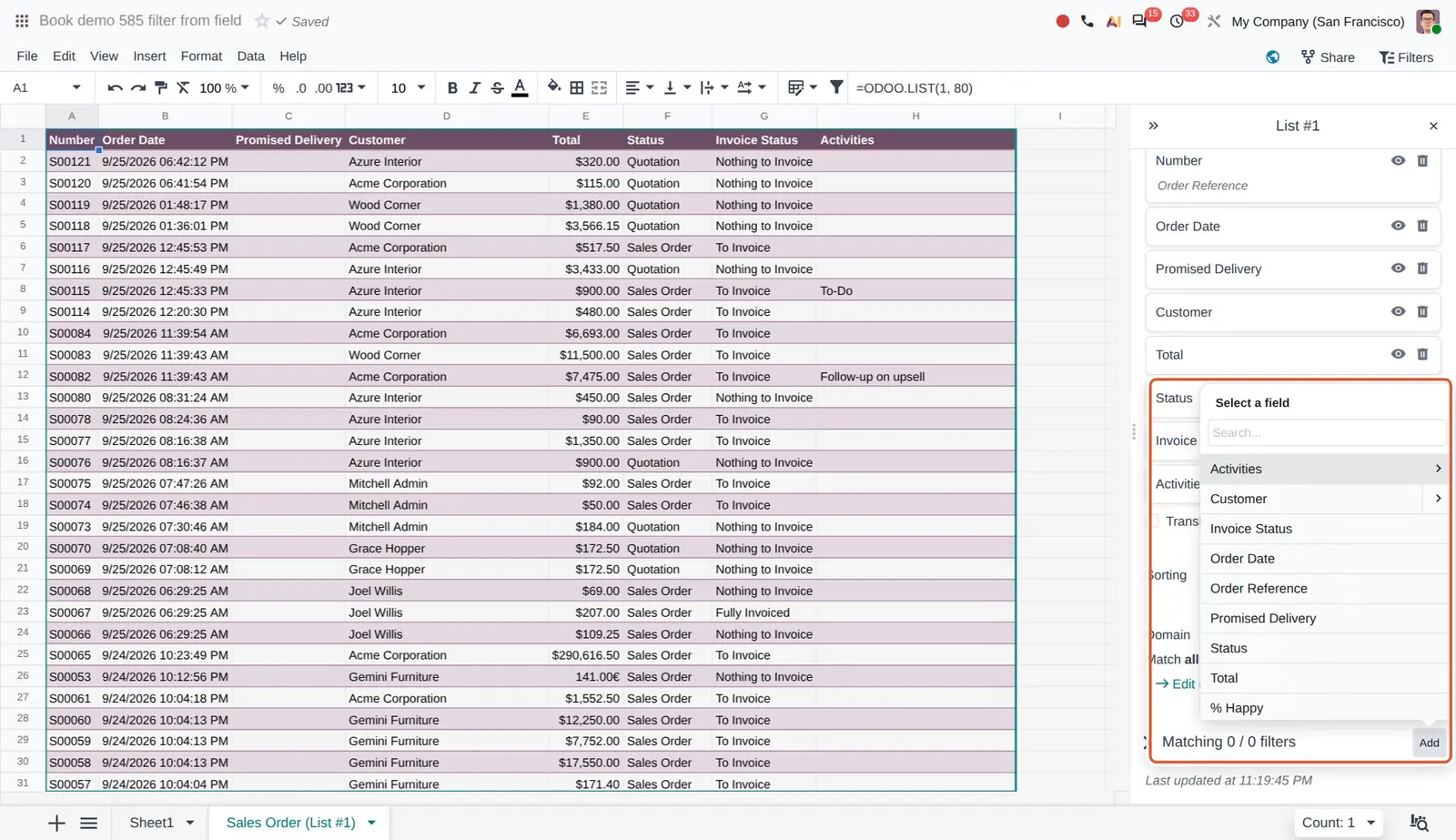Open more number formats 123 dropdown
Viewport: 1456px width, 840px height.
350,87
